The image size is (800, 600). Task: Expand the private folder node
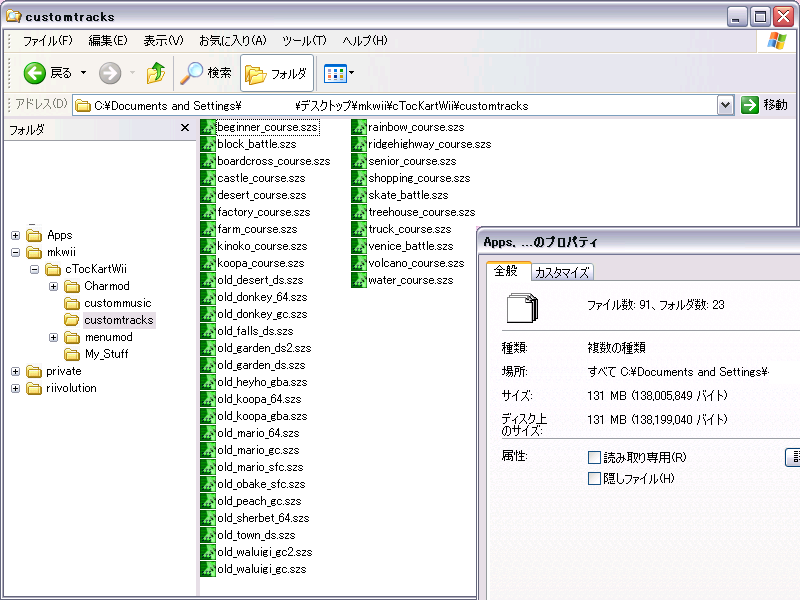coord(15,371)
